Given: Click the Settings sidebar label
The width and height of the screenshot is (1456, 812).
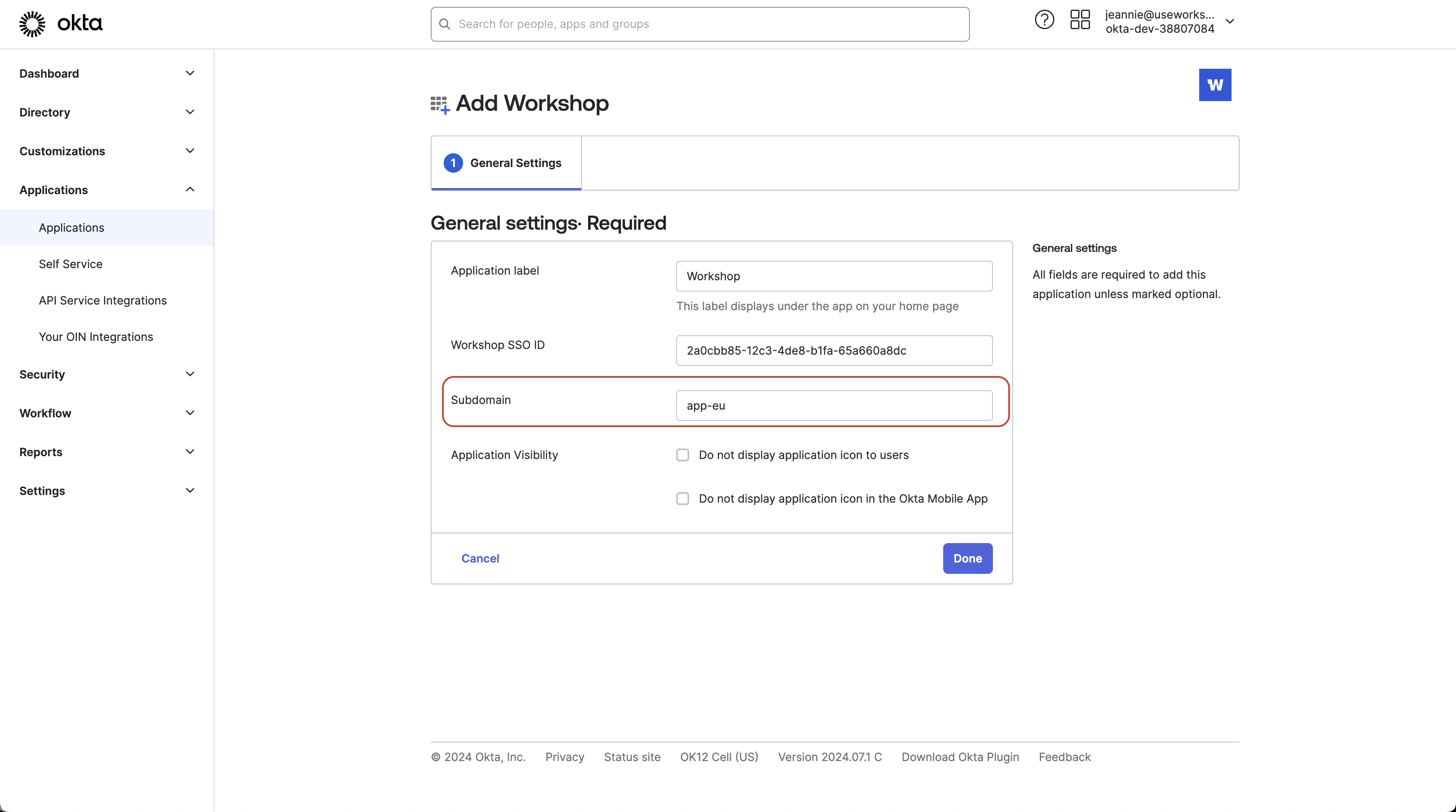Looking at the screenshot, I should 42,491.
